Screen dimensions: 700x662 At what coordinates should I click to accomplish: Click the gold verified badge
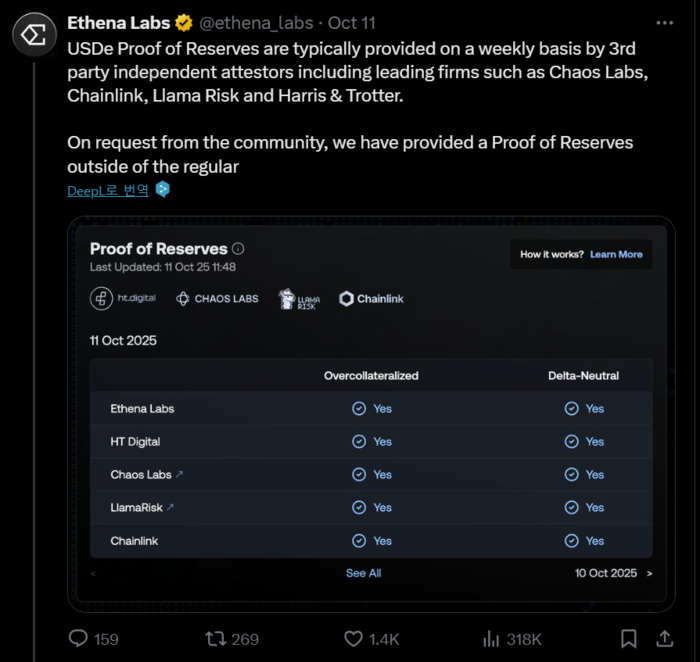(184, 22)
